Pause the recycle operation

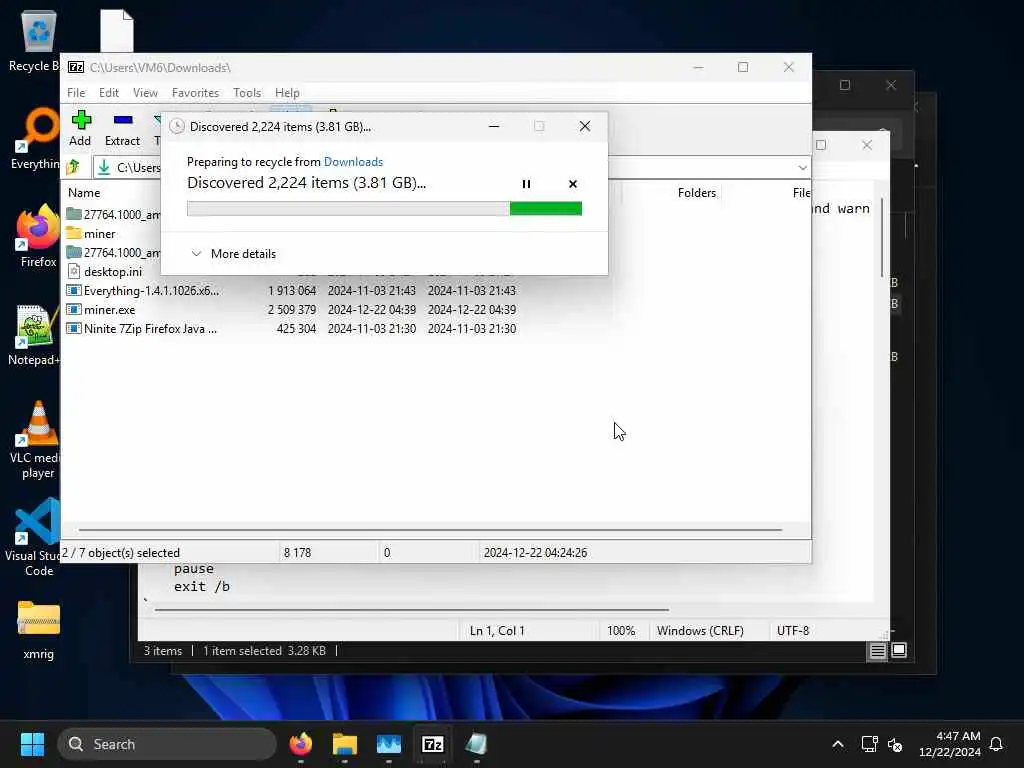tap(526, 184)
